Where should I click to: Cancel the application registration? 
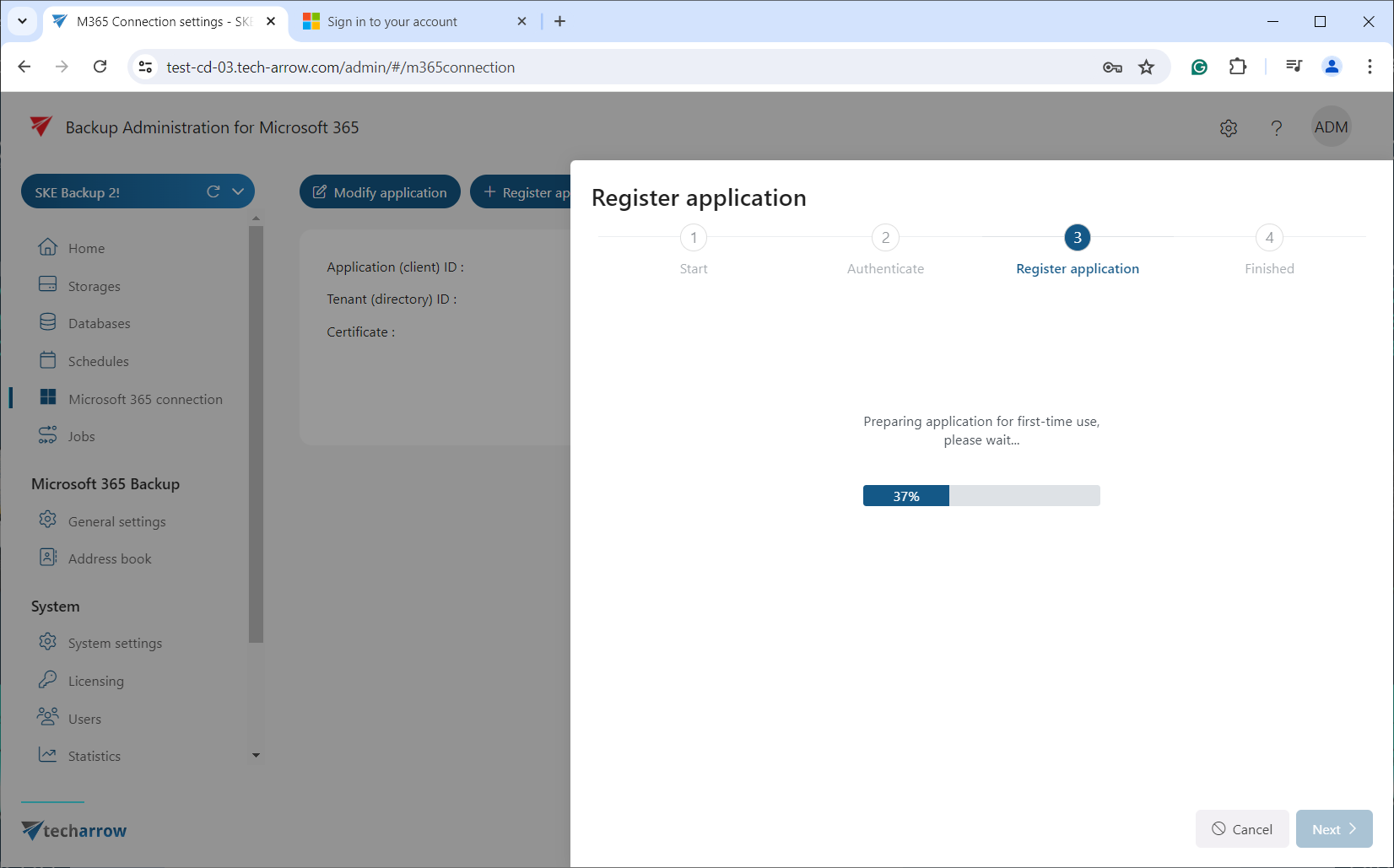click(x=1242, y=829)
